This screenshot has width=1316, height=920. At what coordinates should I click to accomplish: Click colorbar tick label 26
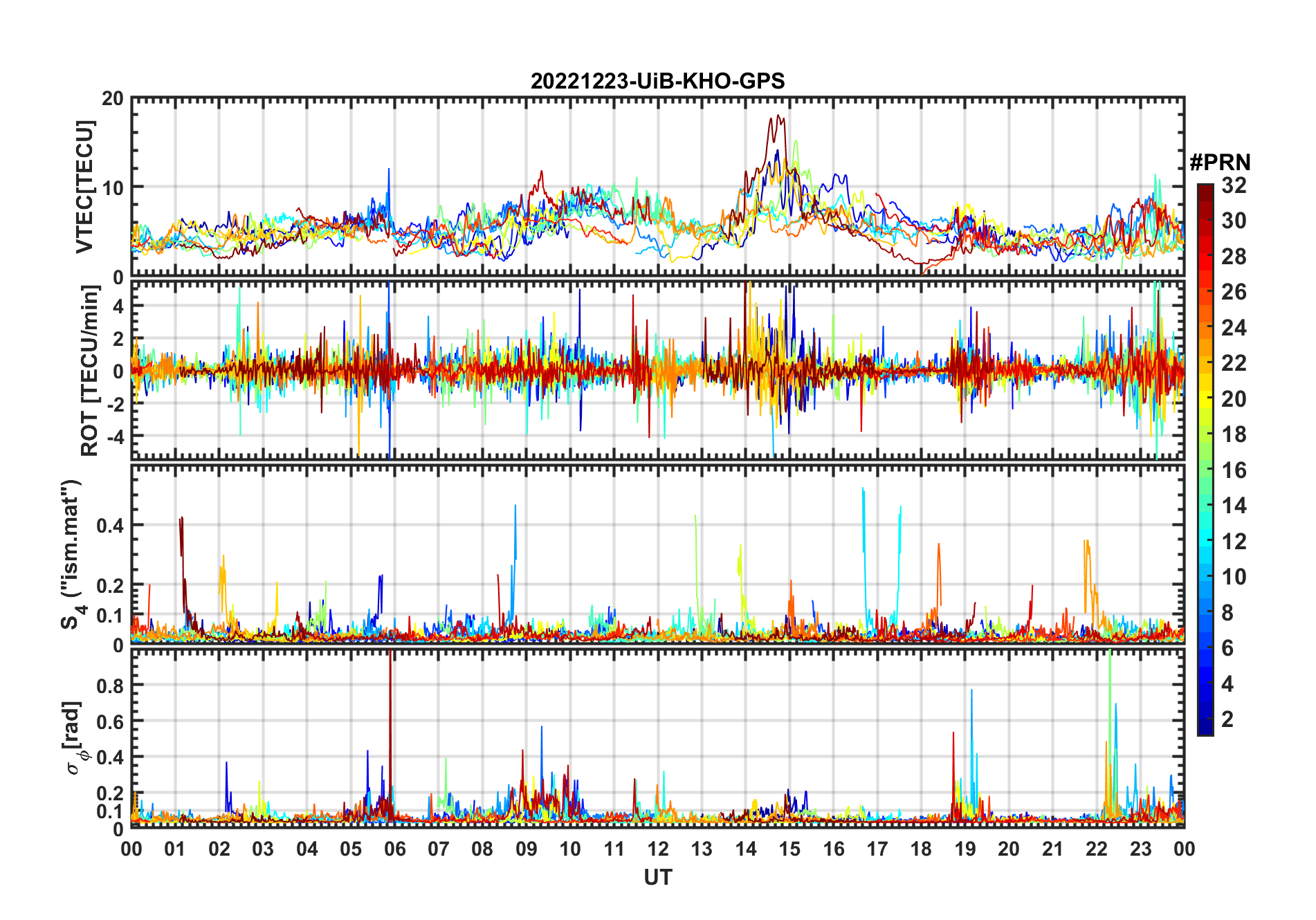click(x=1234, y=292)
